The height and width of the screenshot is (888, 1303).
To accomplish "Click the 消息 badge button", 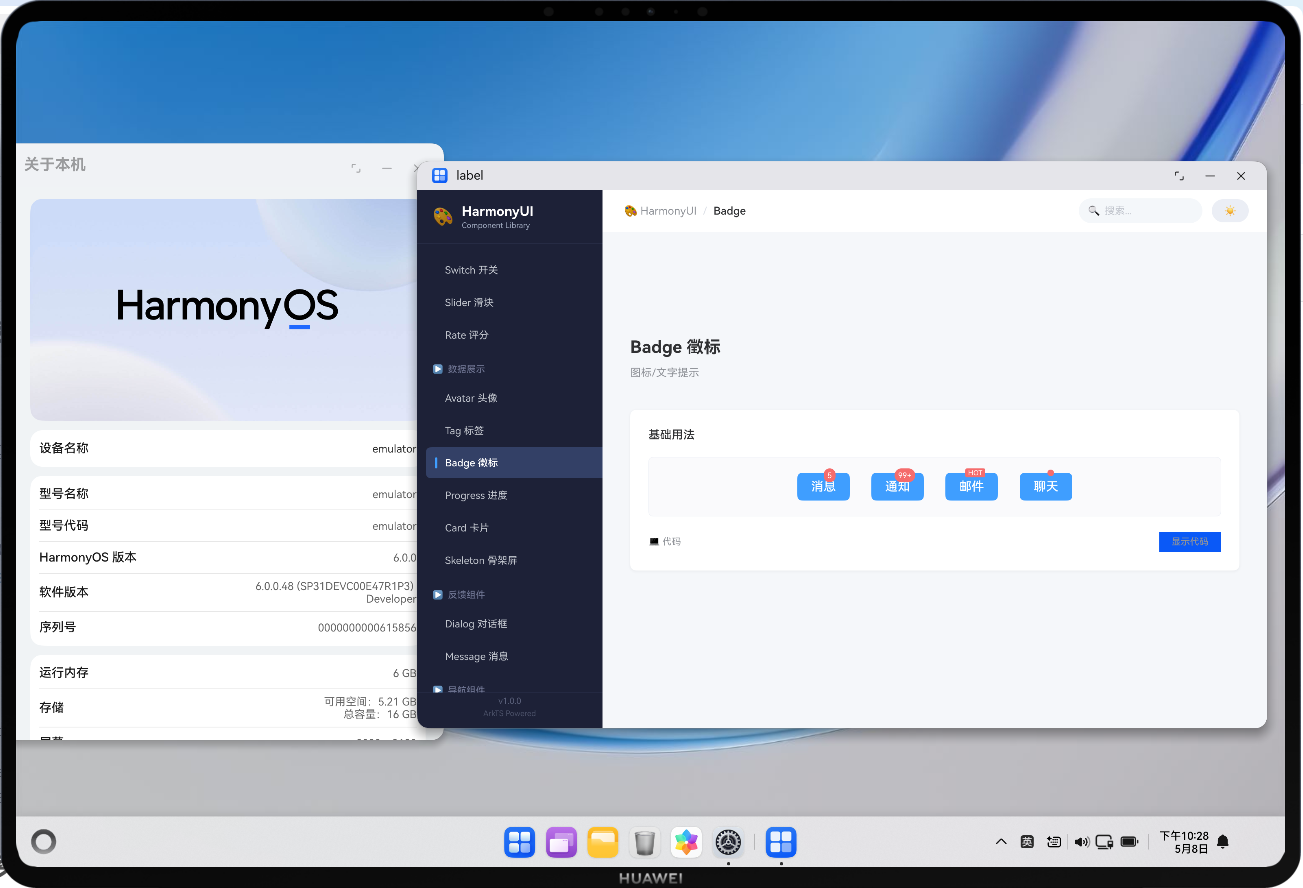I will (823, 486).
